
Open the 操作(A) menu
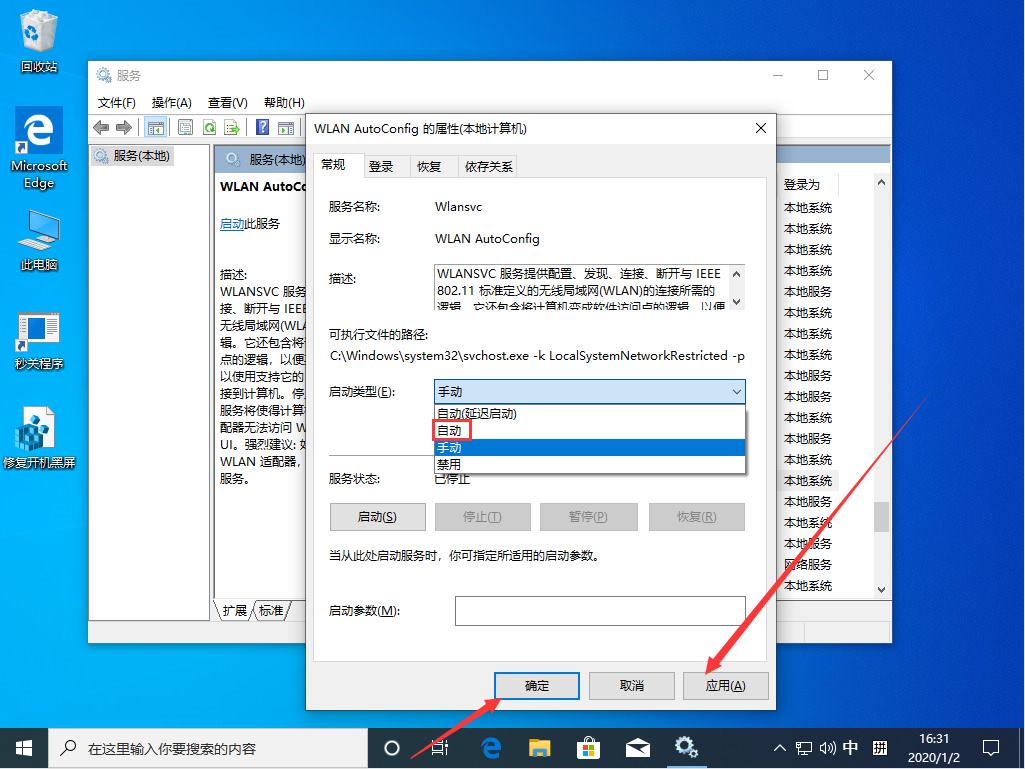(x=170, y=101)
